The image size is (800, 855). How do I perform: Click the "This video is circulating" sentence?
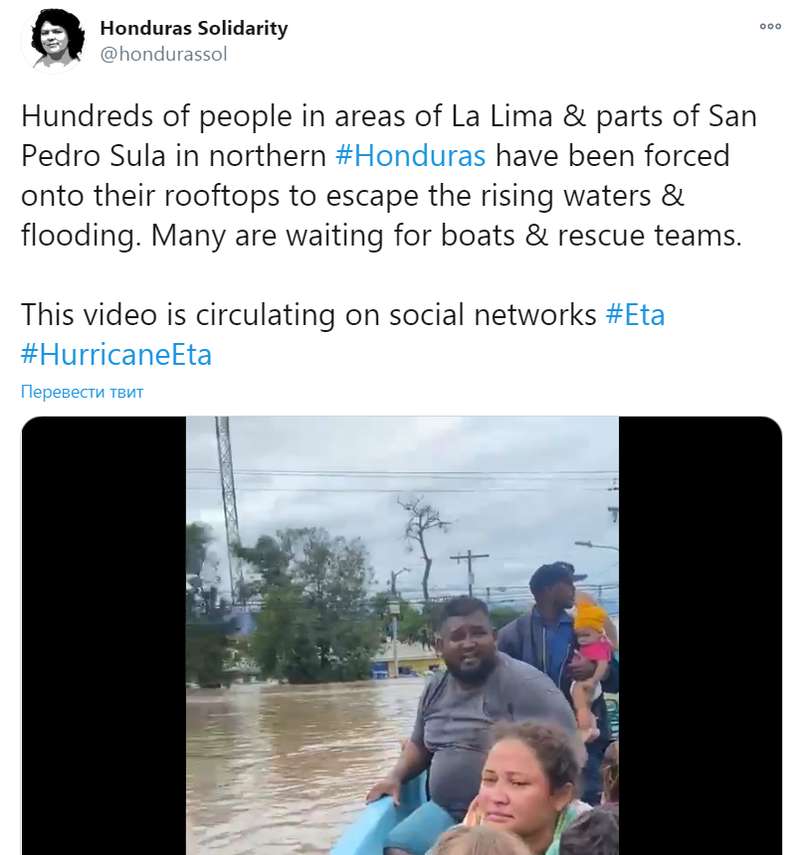pyautogui.click(x=308, y=315)
